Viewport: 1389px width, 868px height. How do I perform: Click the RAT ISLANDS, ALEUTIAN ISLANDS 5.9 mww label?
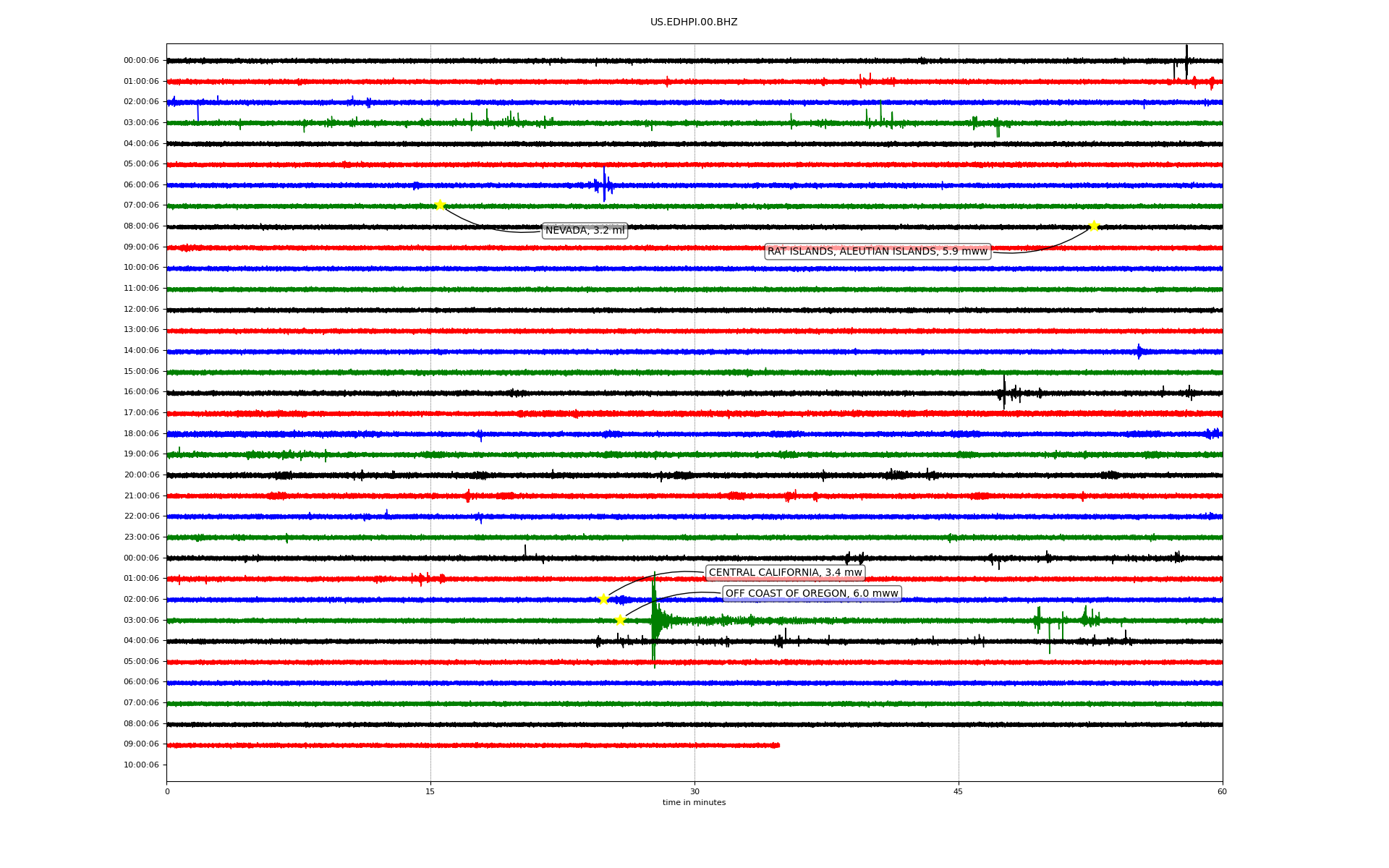tap(877, 252)
